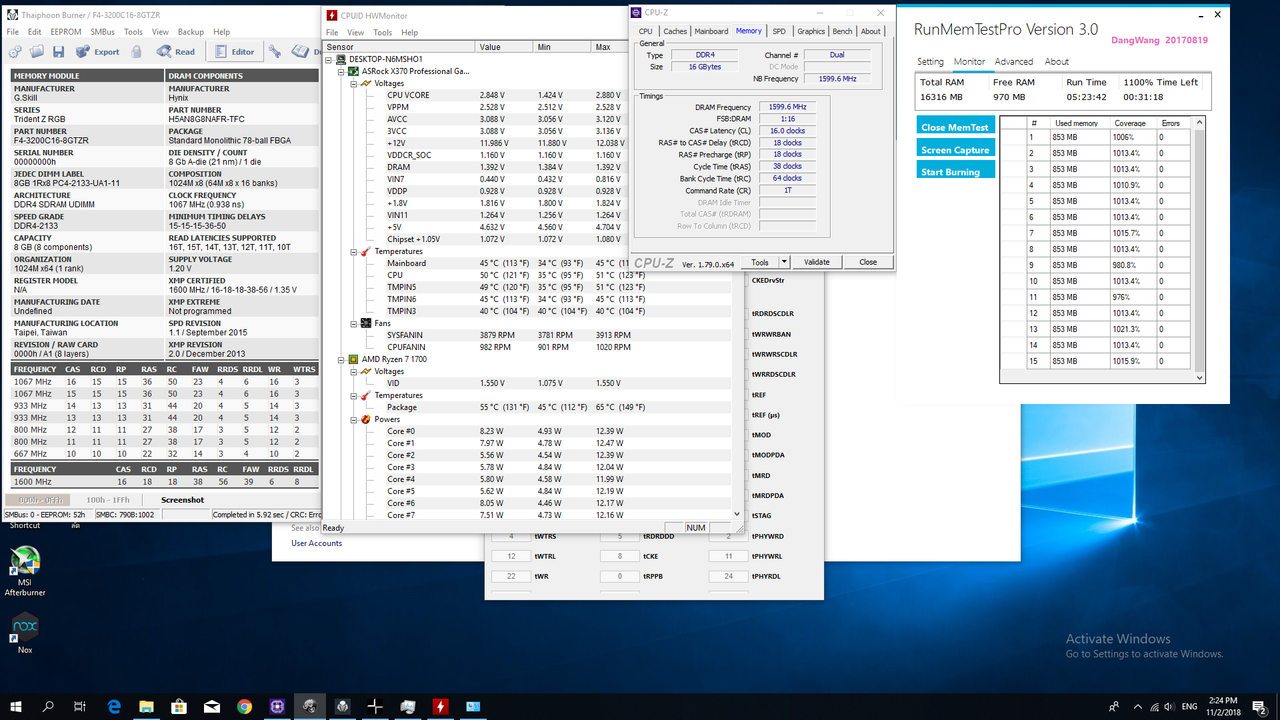Screen dimensions: 1280x720
Task: Click the Validate button in CPU-Z
Action: (x=817, y=262)
